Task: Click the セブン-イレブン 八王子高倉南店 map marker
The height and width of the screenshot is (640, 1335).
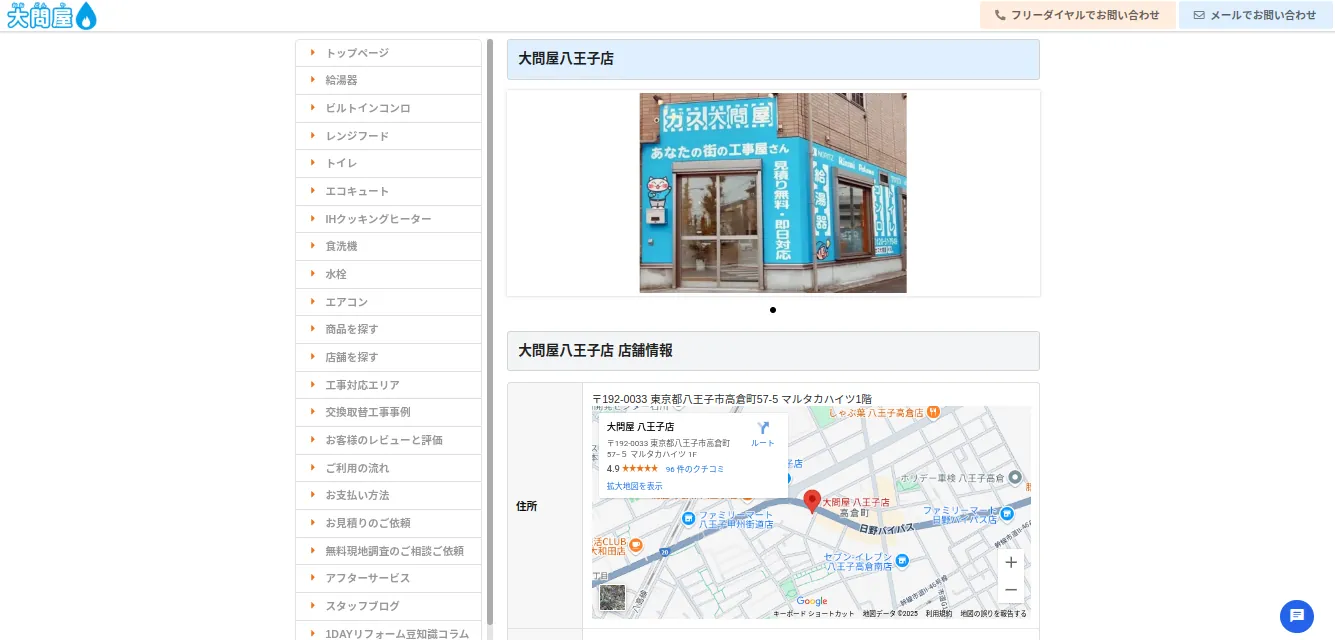Action: click(903, 561)
